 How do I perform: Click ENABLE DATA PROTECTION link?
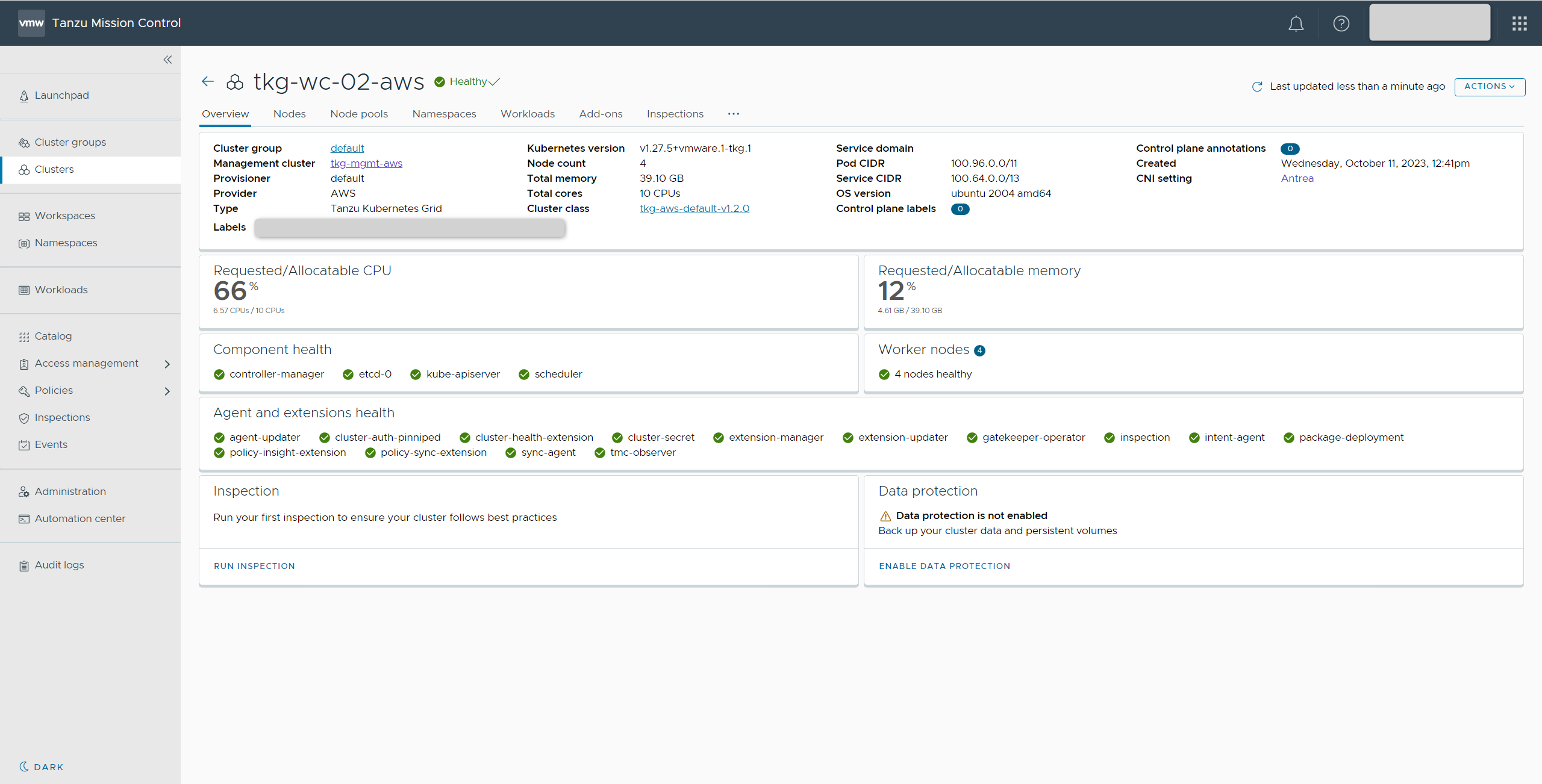944,566
